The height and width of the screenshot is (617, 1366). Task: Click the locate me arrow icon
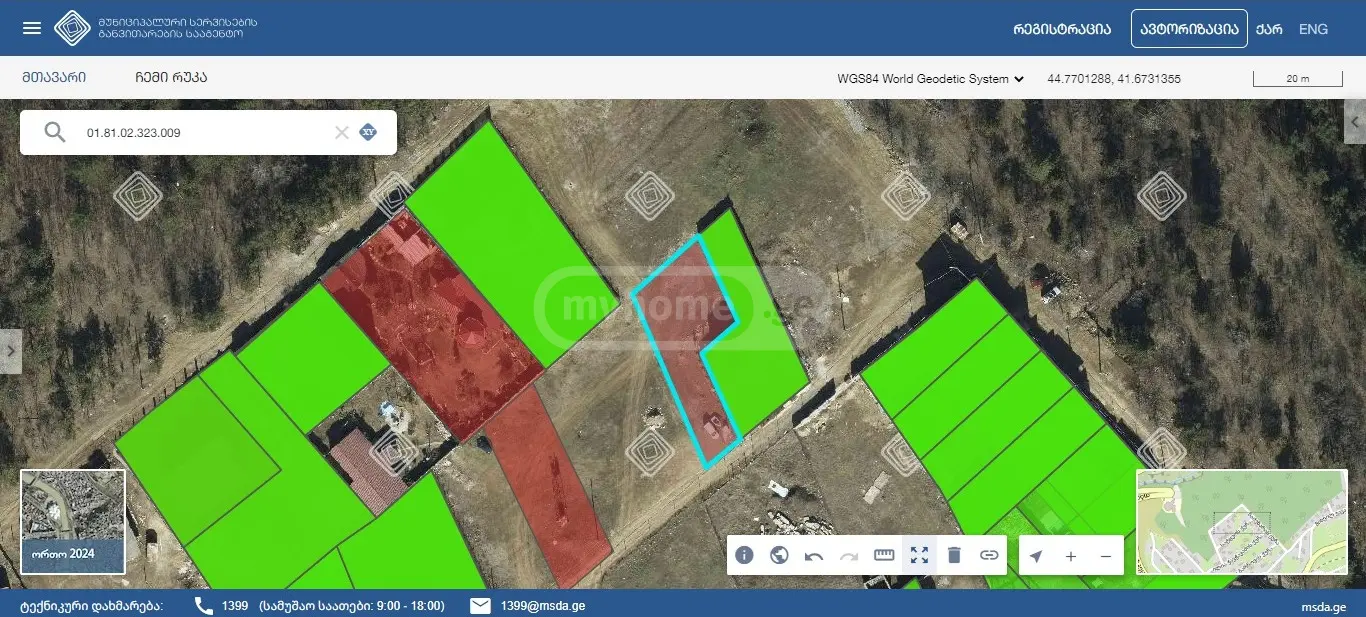pyautogui.click(x=1036, y=556)
